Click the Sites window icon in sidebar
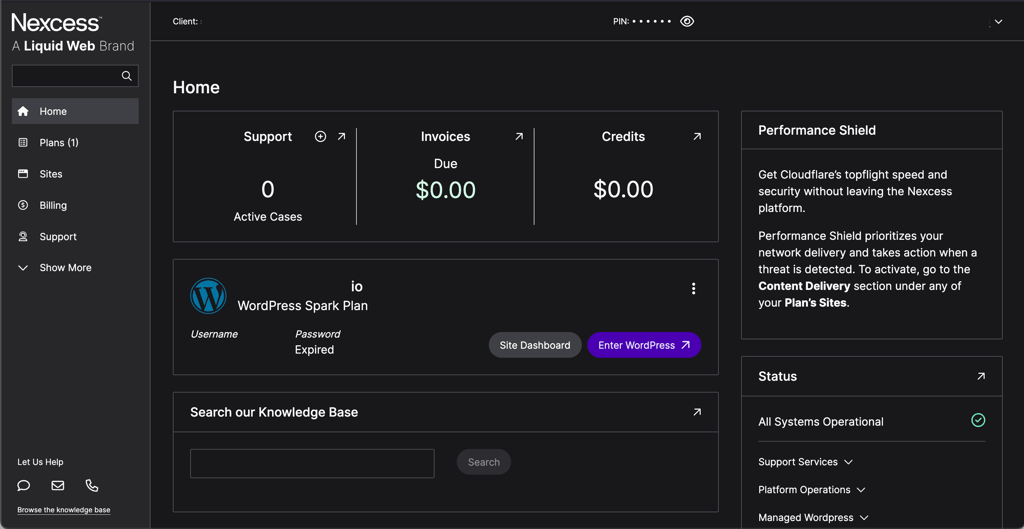Screen dimensions: 1024x529 pos(23,174)
